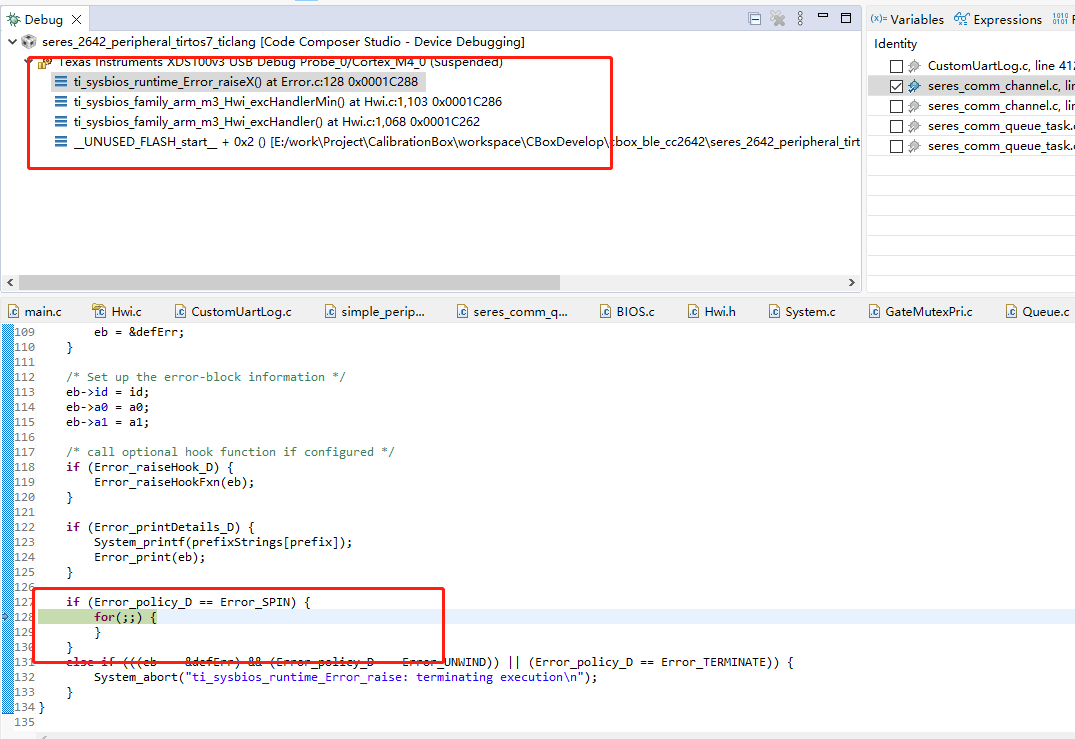
Task: Select the __UNUSED_FLASH_start__ + 0x2 frame
Action: tap(466, 141)
